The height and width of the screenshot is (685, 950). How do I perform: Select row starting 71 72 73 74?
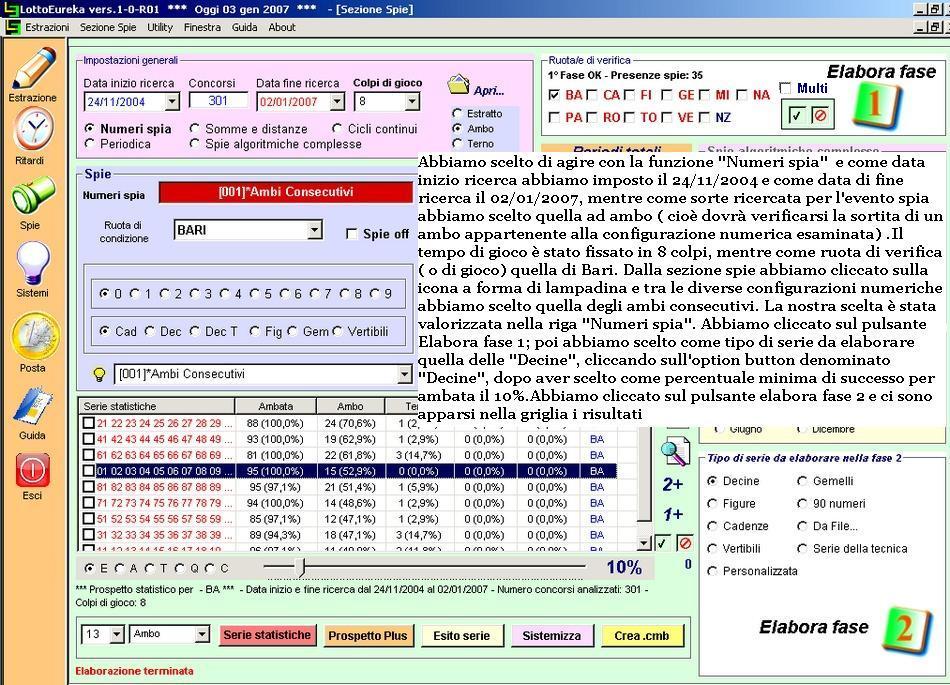click(348, 503)
